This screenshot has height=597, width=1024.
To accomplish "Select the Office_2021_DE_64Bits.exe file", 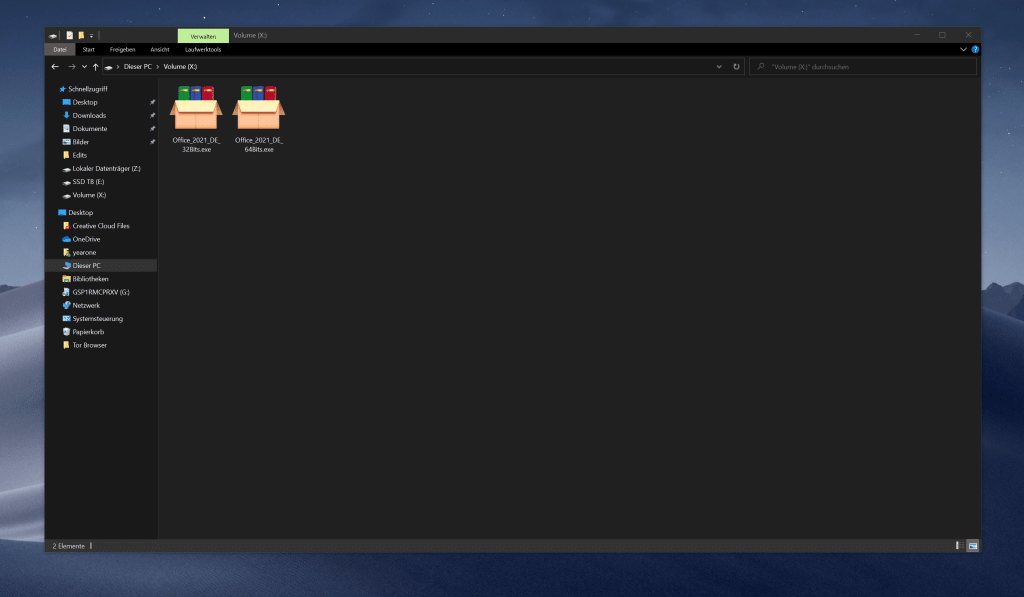I will [x=259, y=120].
